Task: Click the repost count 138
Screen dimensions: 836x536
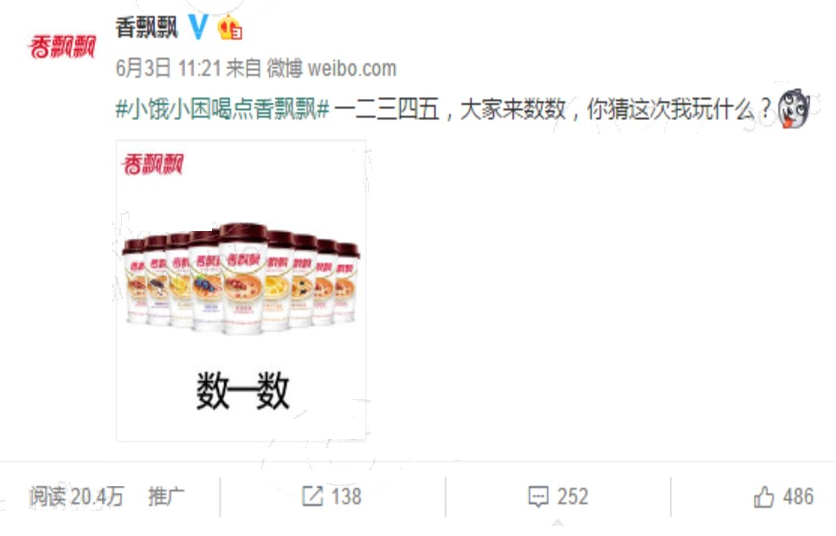Action: 346,497
